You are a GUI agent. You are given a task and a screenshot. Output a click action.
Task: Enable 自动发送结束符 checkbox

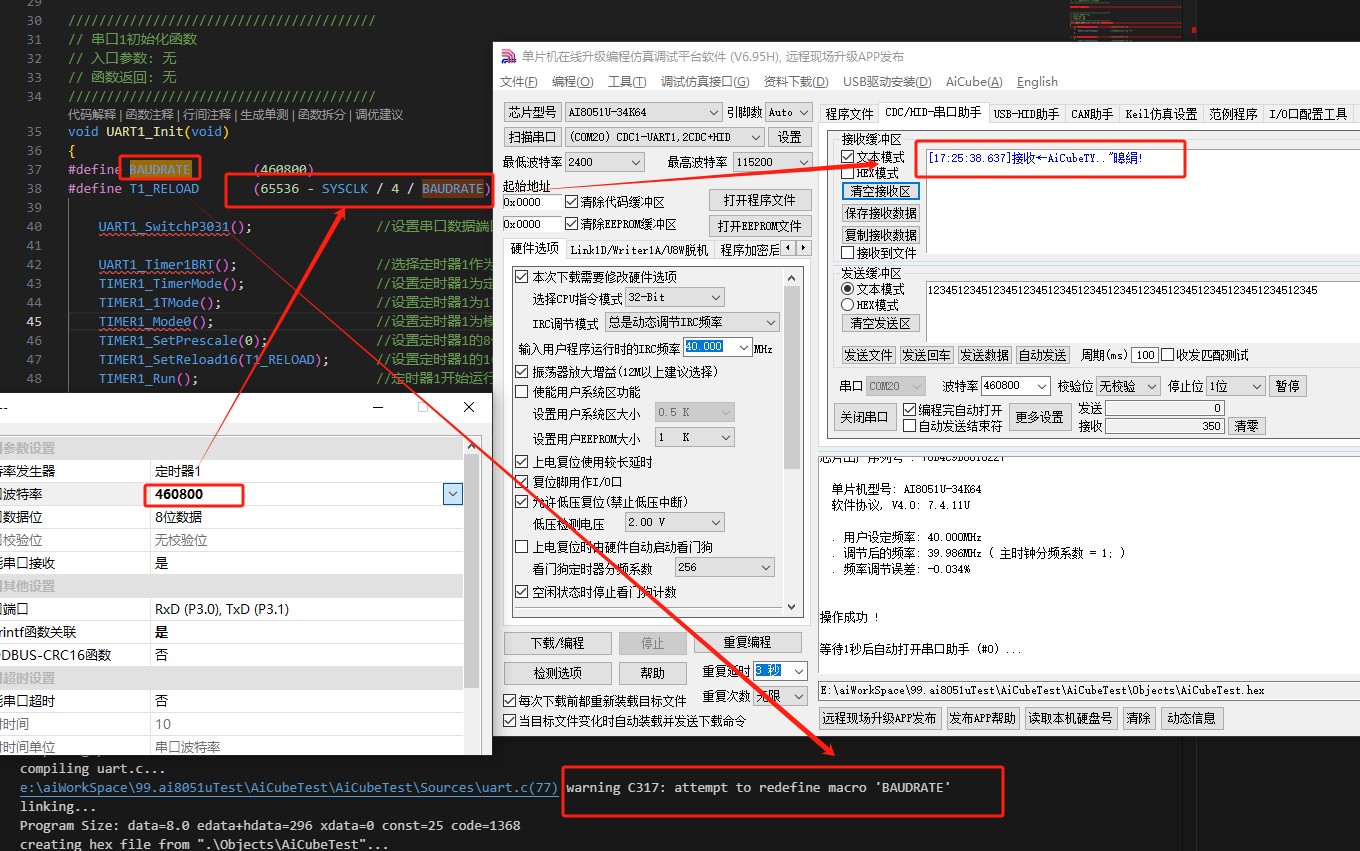pos(909,426)
